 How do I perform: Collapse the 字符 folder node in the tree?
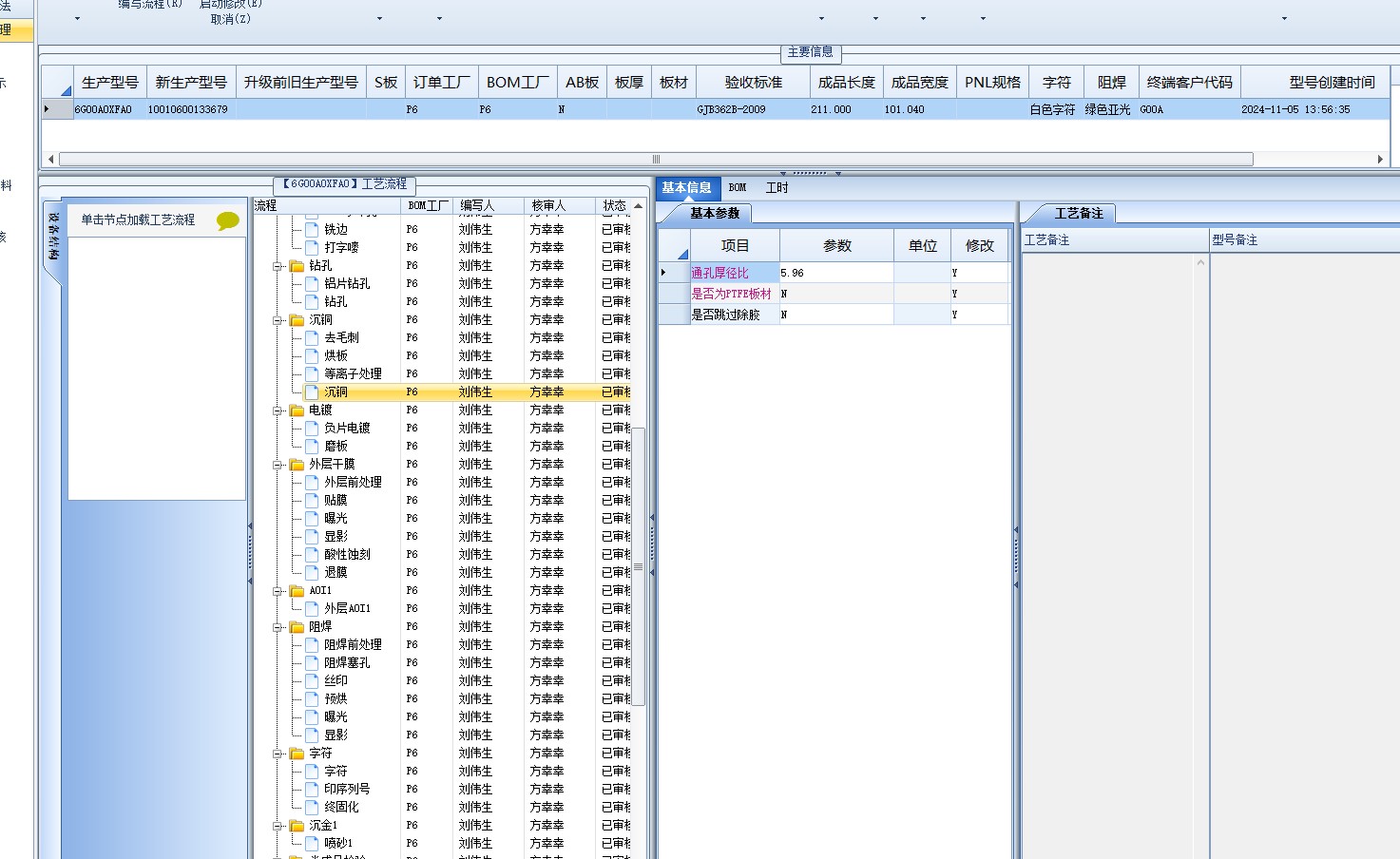[278, 754]
